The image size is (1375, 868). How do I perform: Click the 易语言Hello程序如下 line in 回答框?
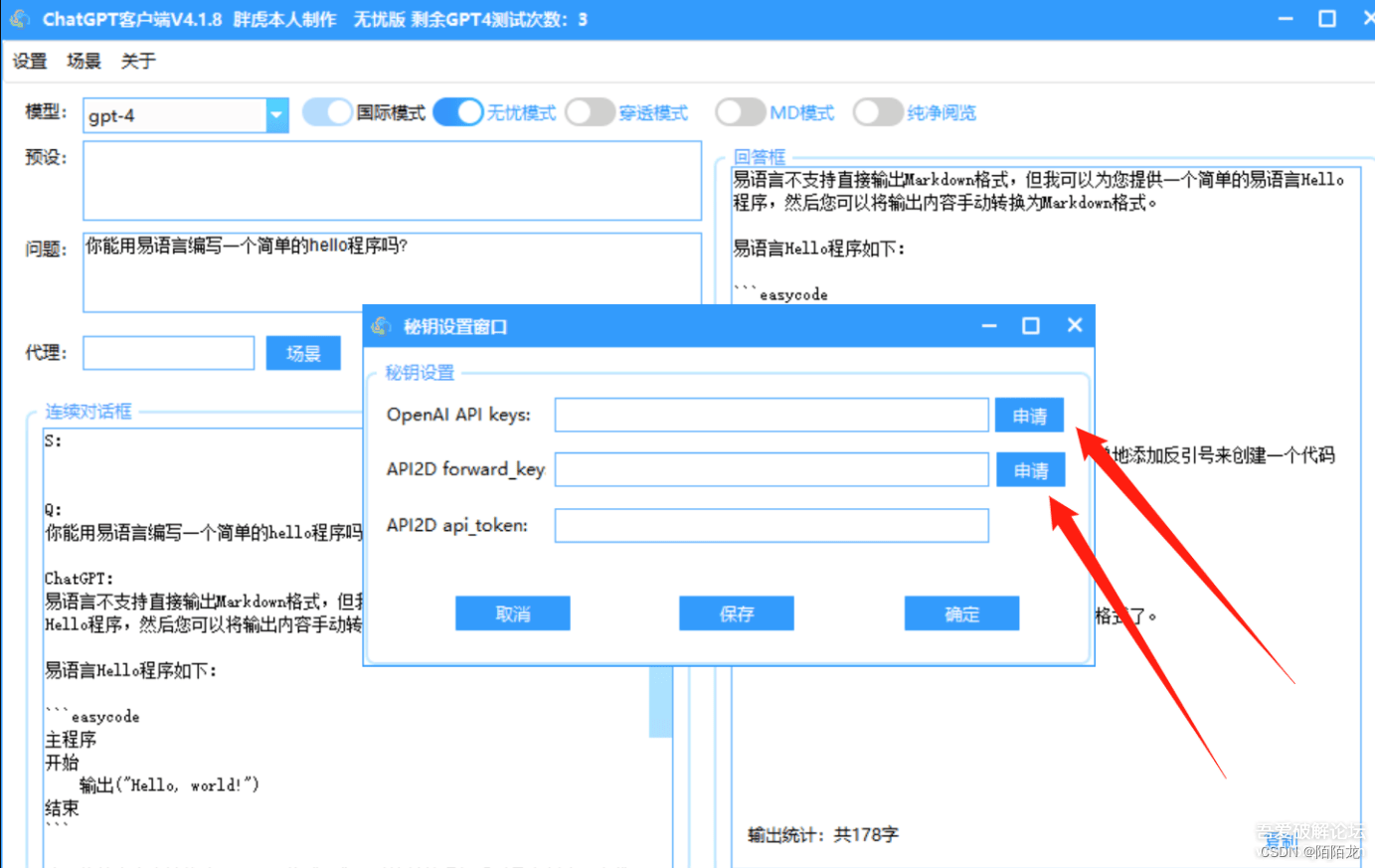[819, 249]
